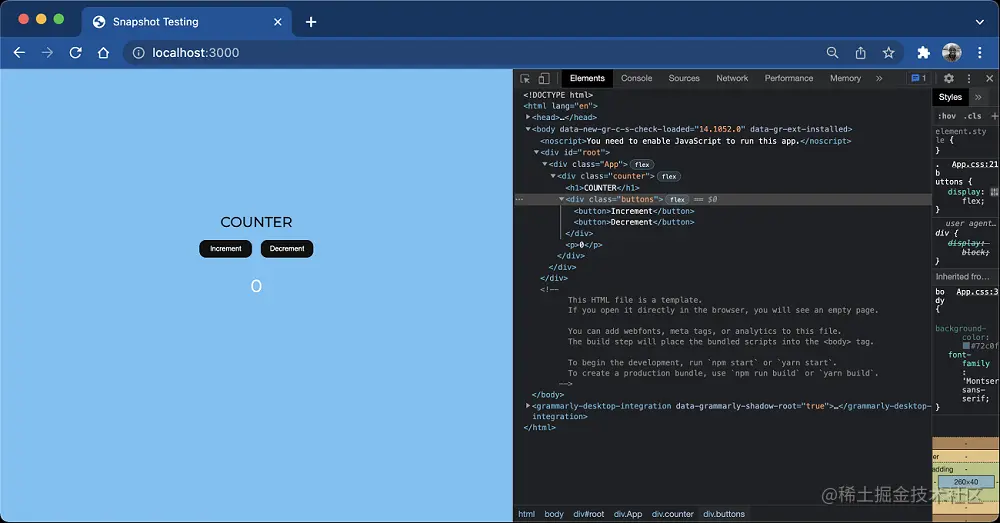
Task: Select the h1 COUNTER element row
Action: (x=602, y=188)
